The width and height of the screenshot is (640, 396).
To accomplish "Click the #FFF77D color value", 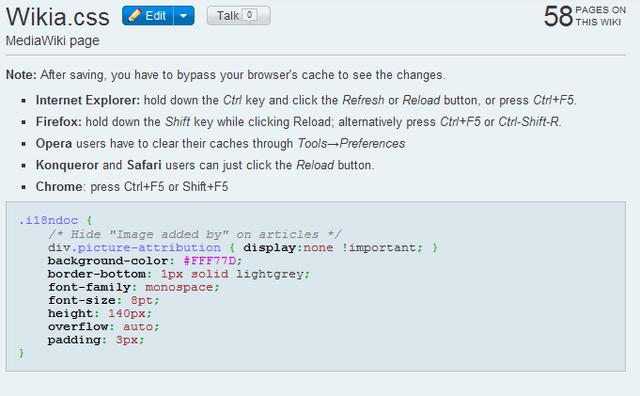I will (210, 260).
